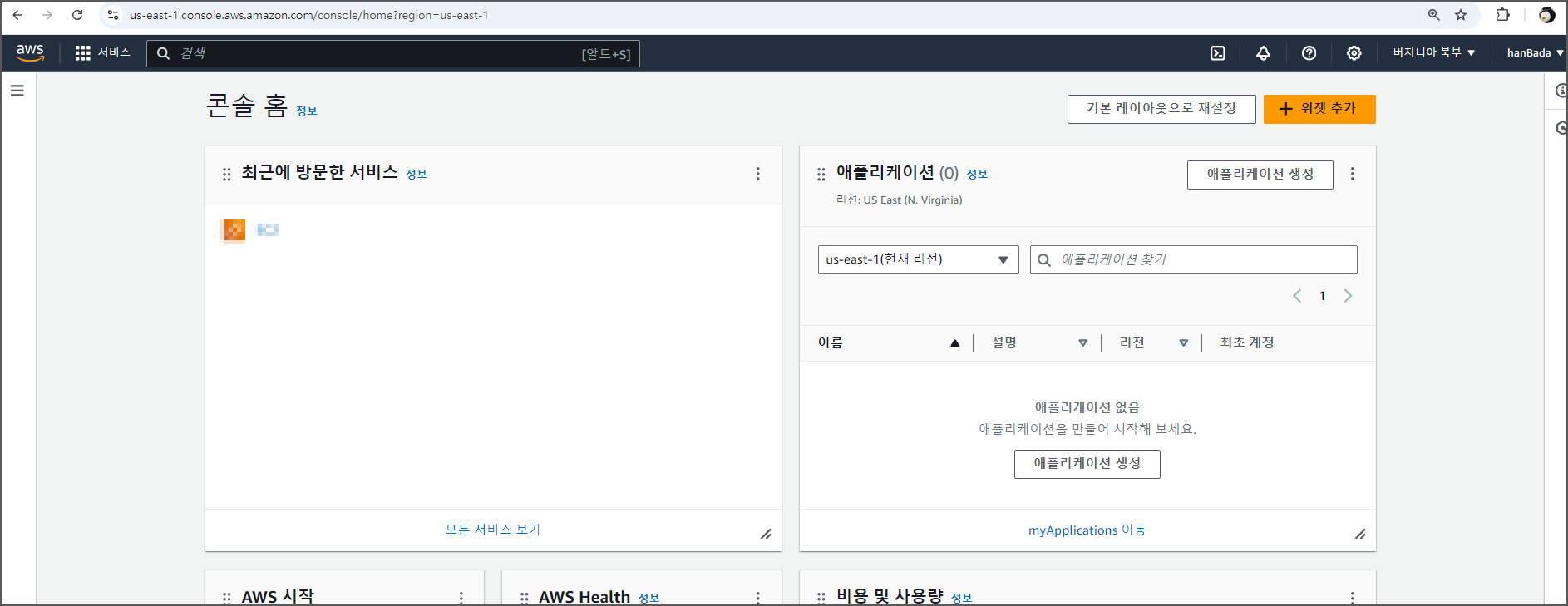1568x606 pixels.
Task: Grab the drag handle of Applications widget
Action: point(821,175)
